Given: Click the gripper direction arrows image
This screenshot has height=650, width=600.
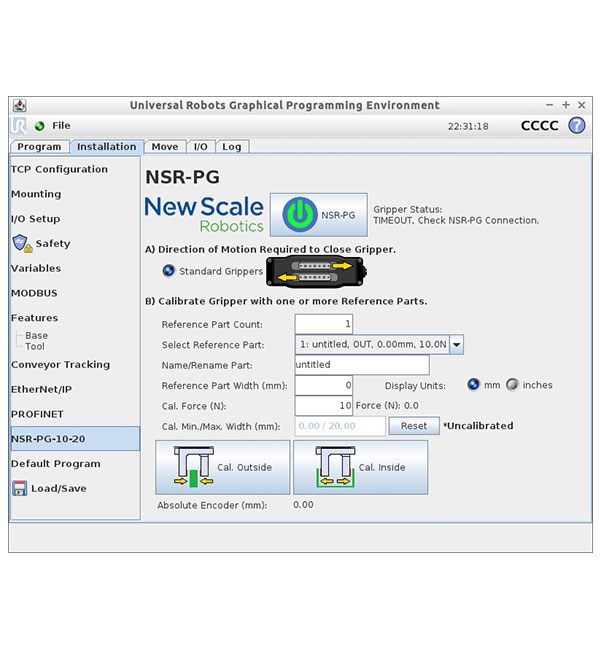Looking at the screenshot, I should tap(316, 272).
